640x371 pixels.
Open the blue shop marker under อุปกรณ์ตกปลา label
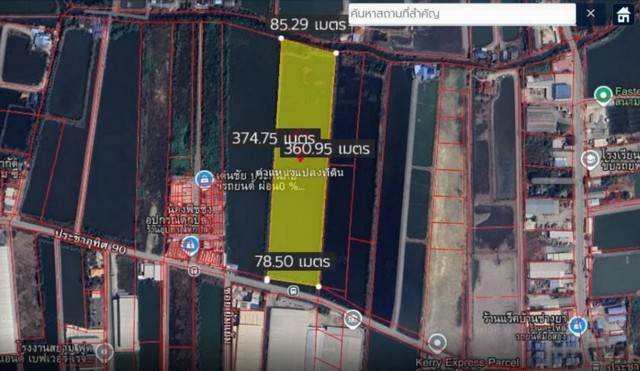pyautogui.click(x=190, y=246)
